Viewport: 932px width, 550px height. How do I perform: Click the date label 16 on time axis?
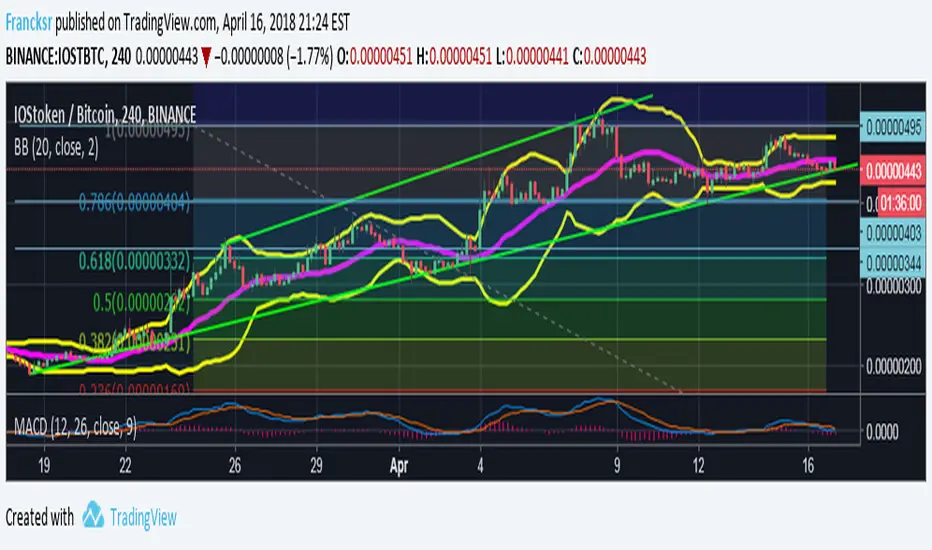tap(808, 466)
